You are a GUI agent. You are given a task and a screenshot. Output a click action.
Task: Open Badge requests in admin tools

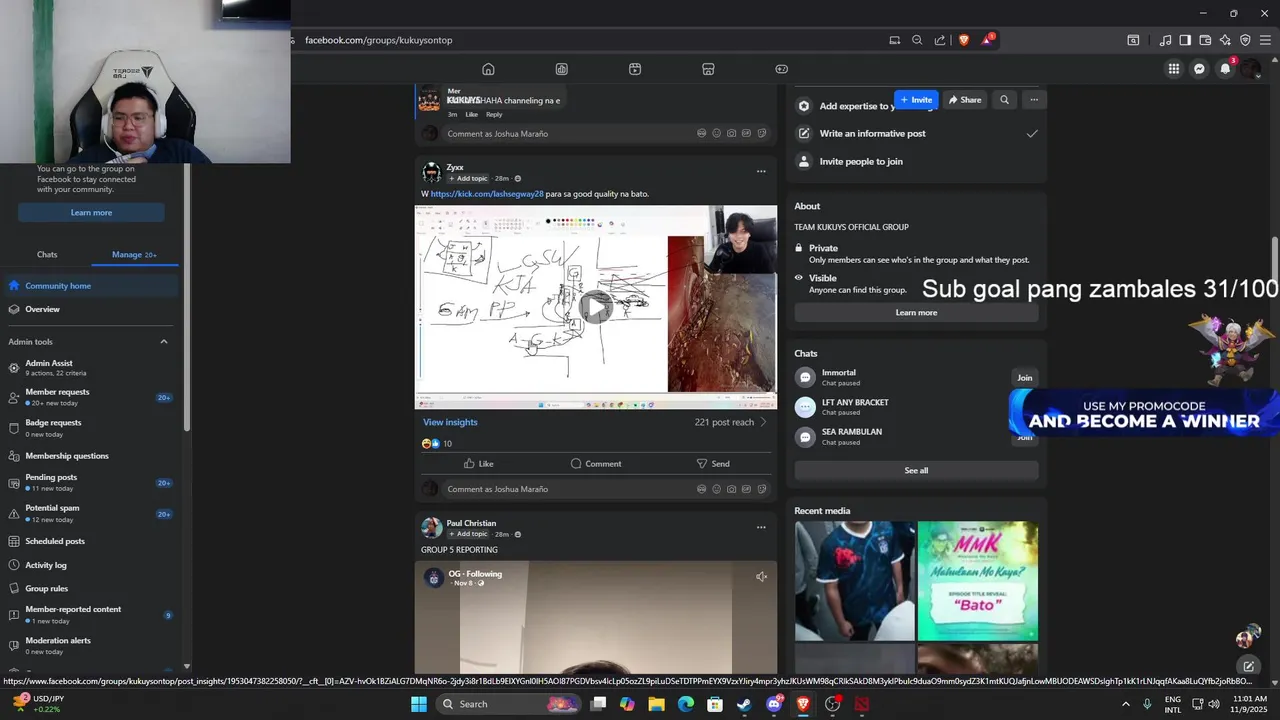tap(91, 428)
